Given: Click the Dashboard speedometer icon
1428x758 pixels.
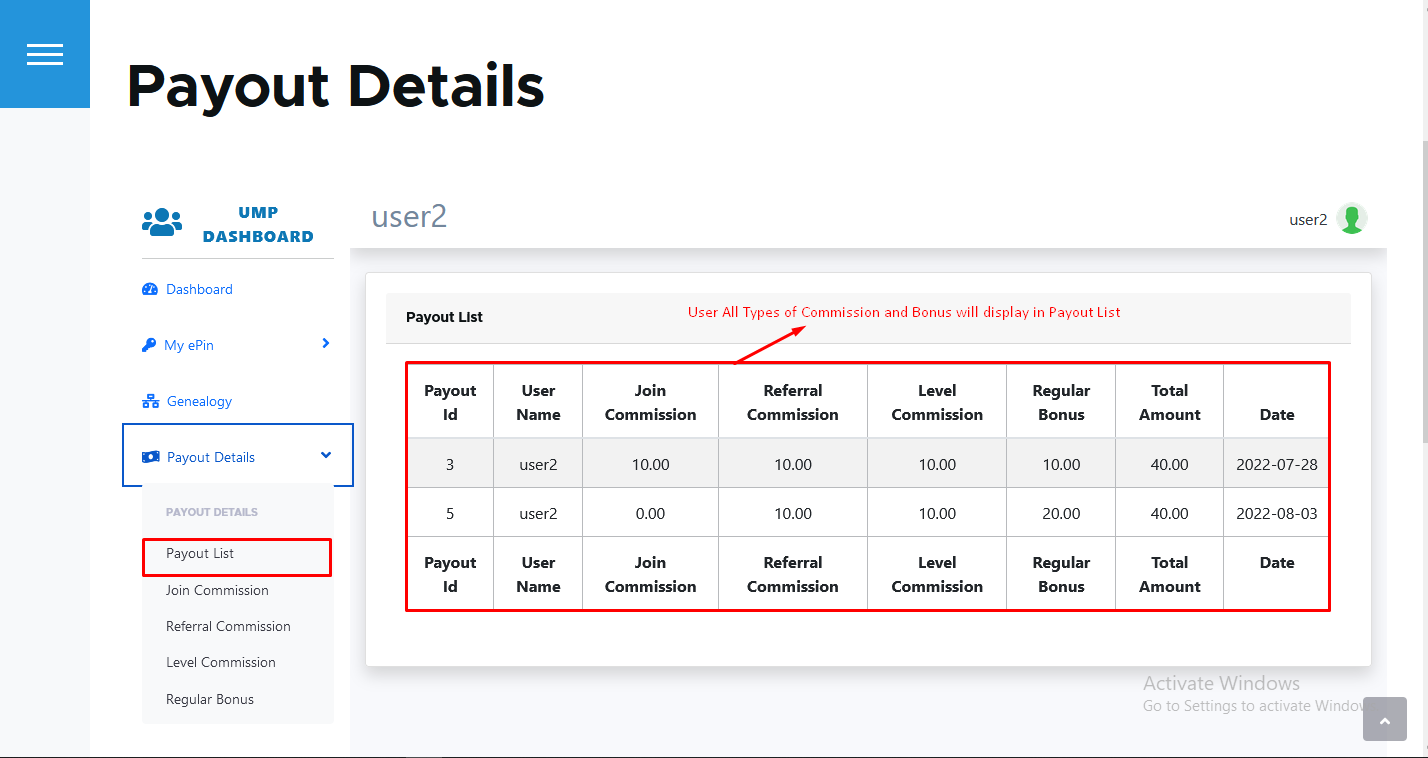Looking at the screenshot, I should click(150, 289).
